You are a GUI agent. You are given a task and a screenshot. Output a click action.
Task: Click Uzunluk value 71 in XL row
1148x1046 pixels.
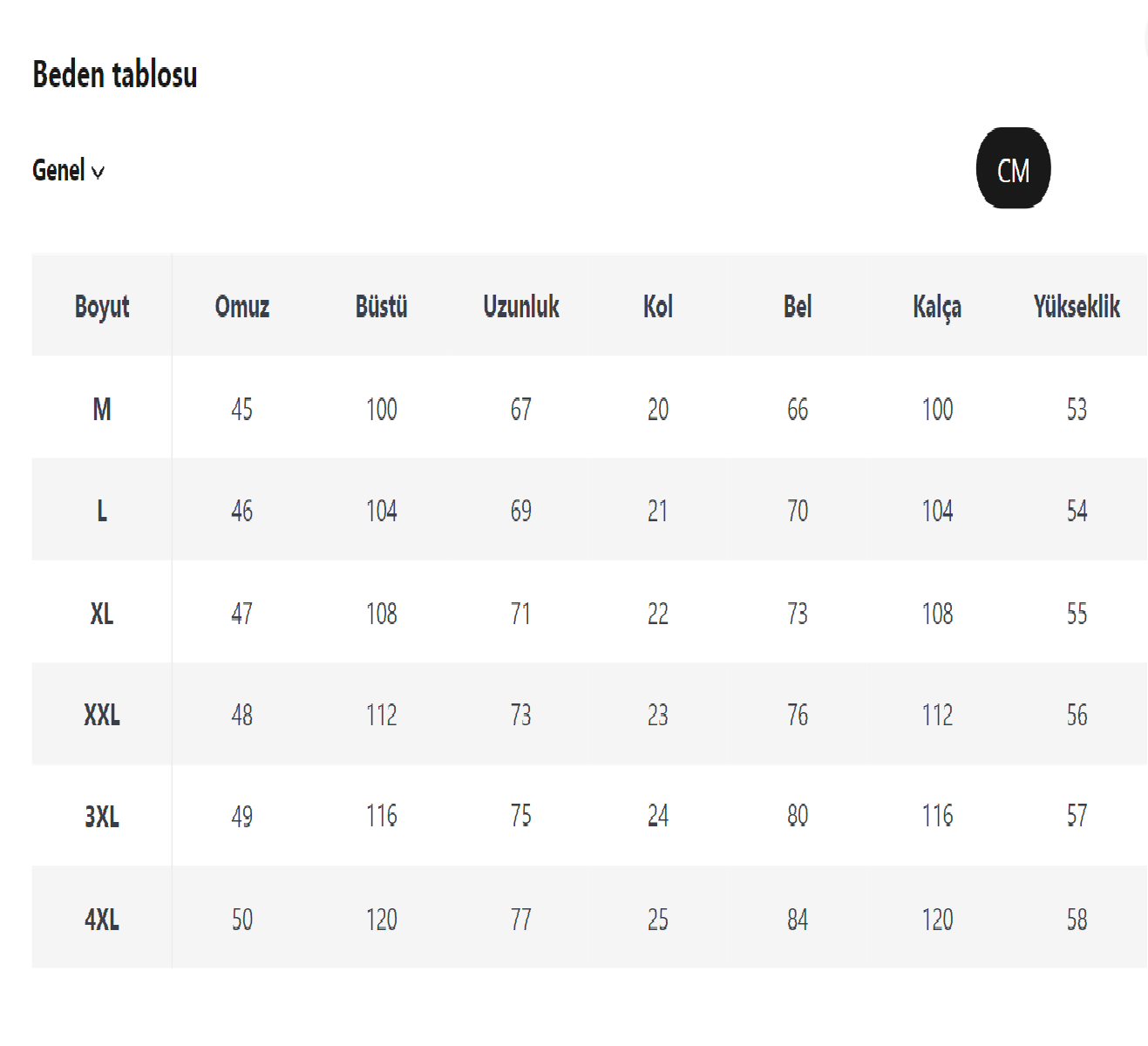[x=521, y=614]
